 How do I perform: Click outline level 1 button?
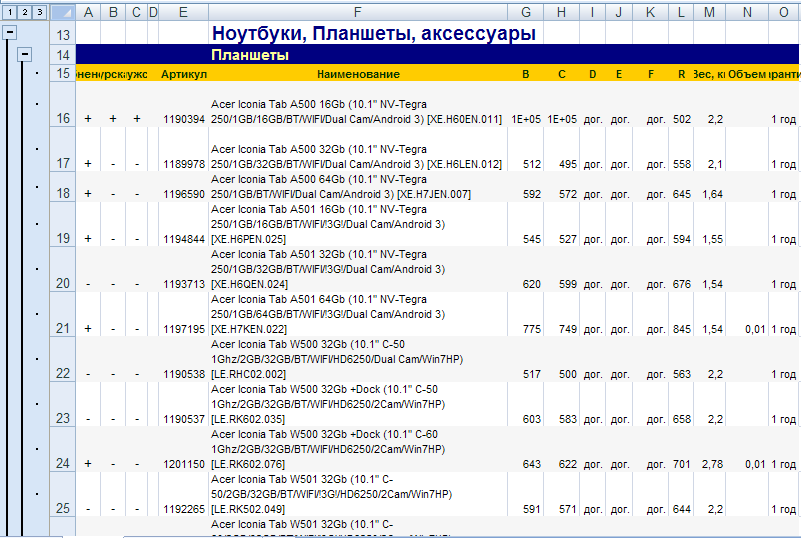(x=10, y=12)
